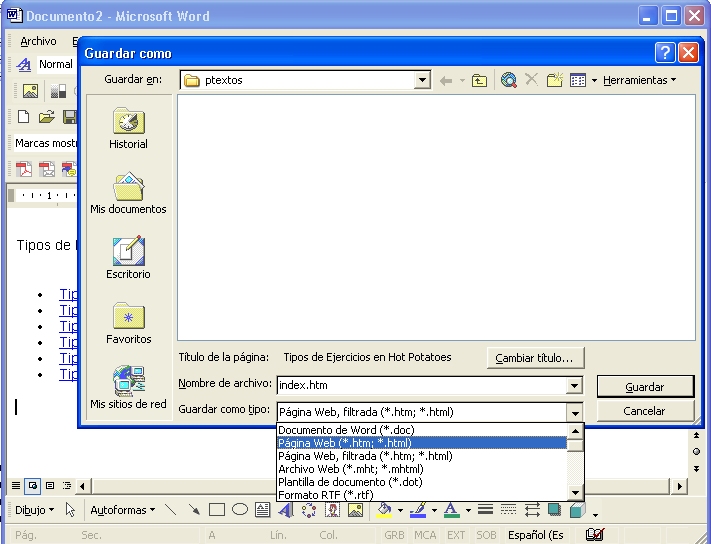The height and width of the screenshot is (544, 711).
Task: Go to Mis documentos folder
Action: coord(128,194)
